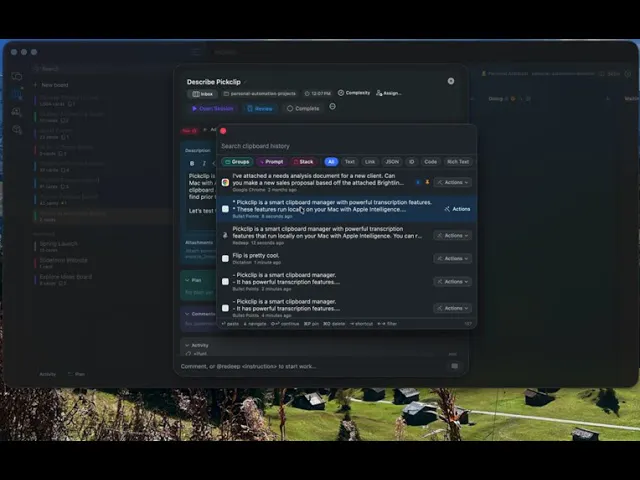Click the Redeep source icon on third clip
640x480 pixels.
click(x=225, y=236)
